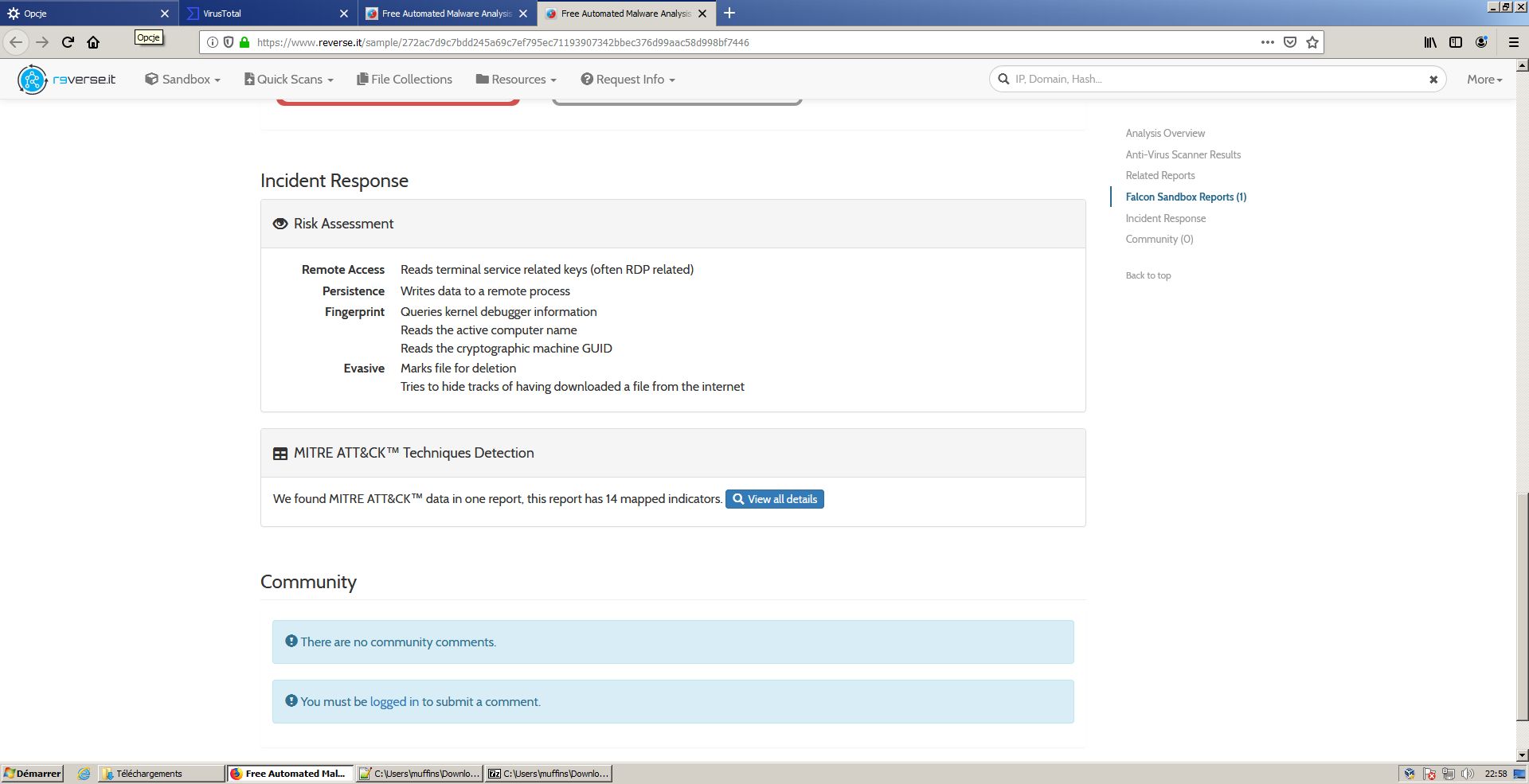
Task: Select text 'Reads terminal service related keys'
Action: [x=494, y=270]
